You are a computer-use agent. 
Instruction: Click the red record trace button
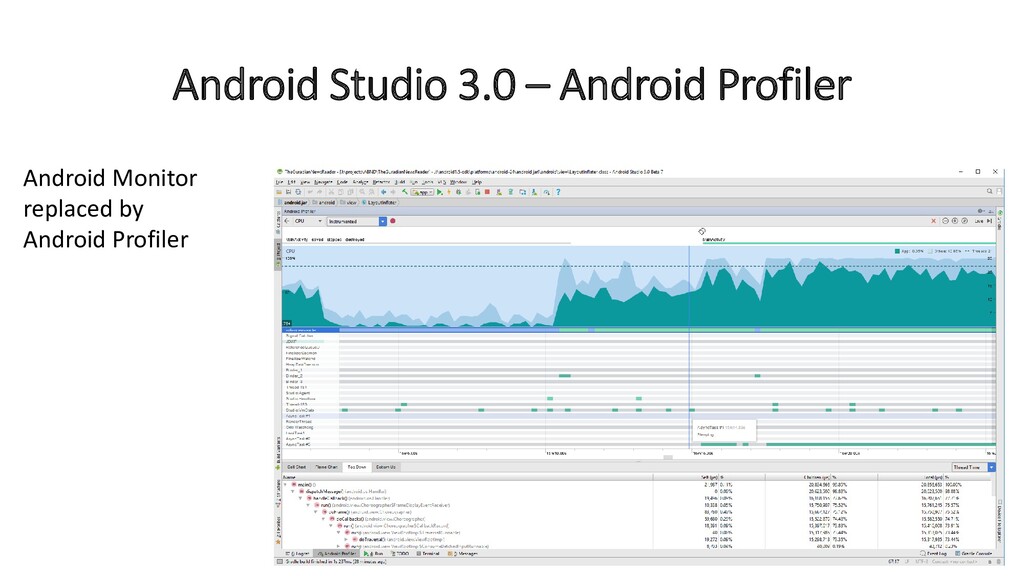pos(392,221)
